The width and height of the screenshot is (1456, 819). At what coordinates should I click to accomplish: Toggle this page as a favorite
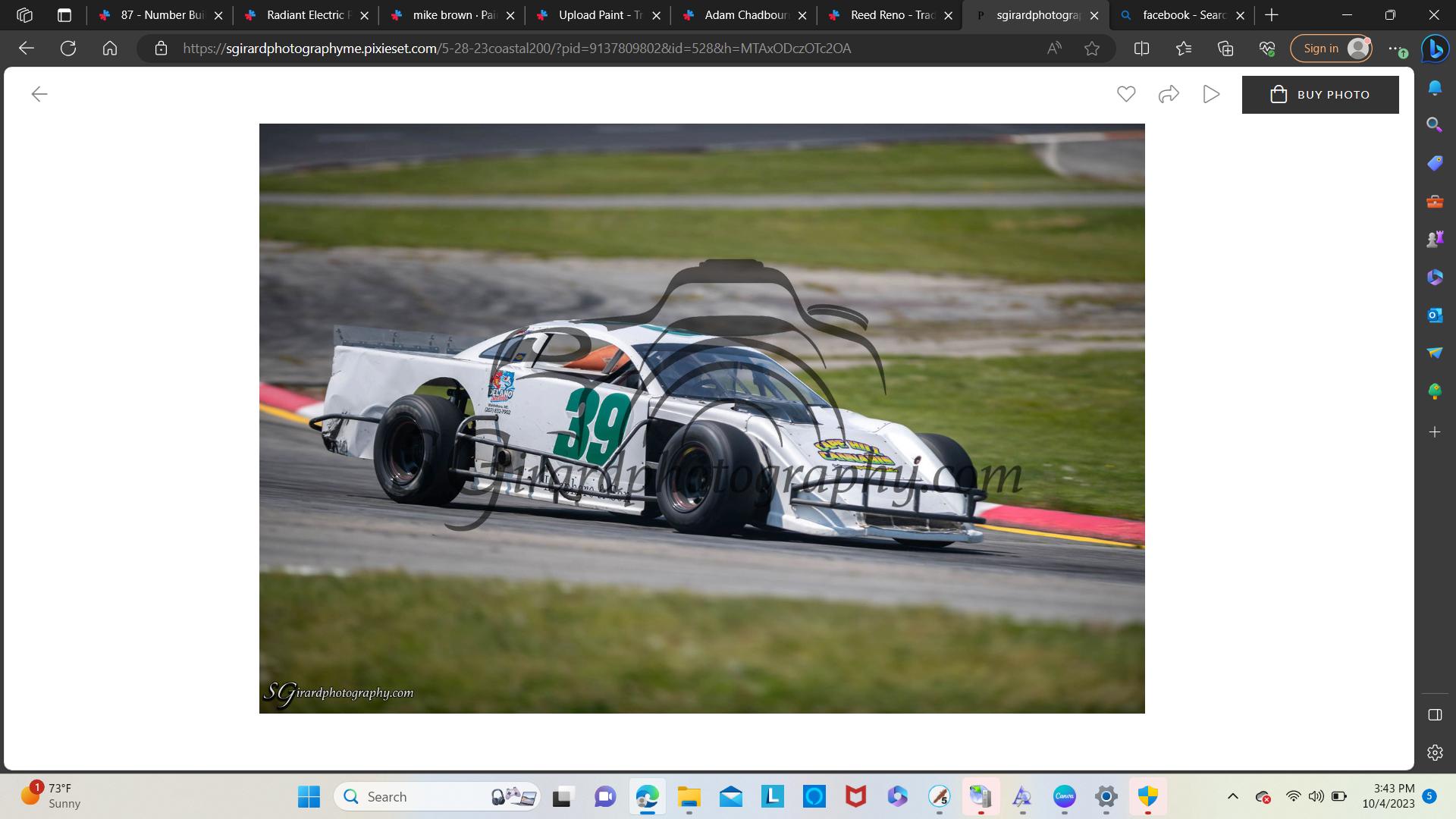pyautogui.click(x=1093, y=48)
